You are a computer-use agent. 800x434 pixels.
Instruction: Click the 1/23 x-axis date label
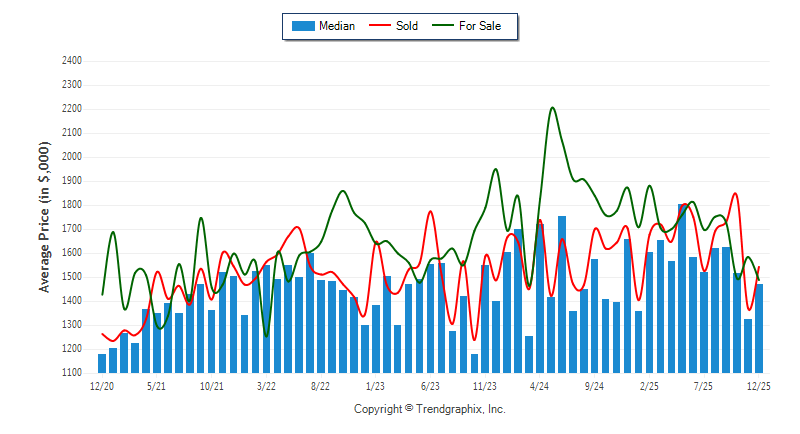(x=376, y=385)
